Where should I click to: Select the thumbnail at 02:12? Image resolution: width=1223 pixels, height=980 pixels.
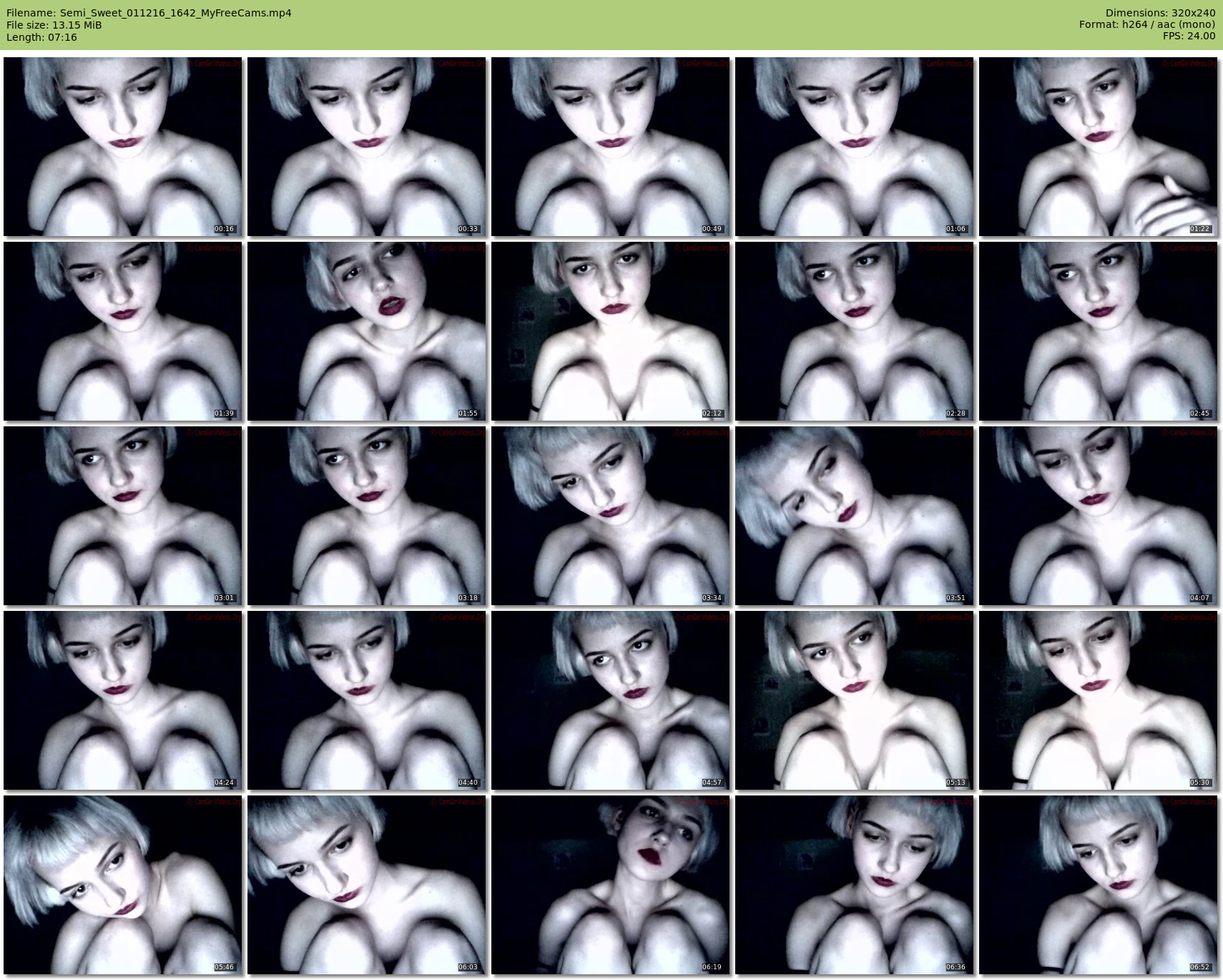coord(611,331)
